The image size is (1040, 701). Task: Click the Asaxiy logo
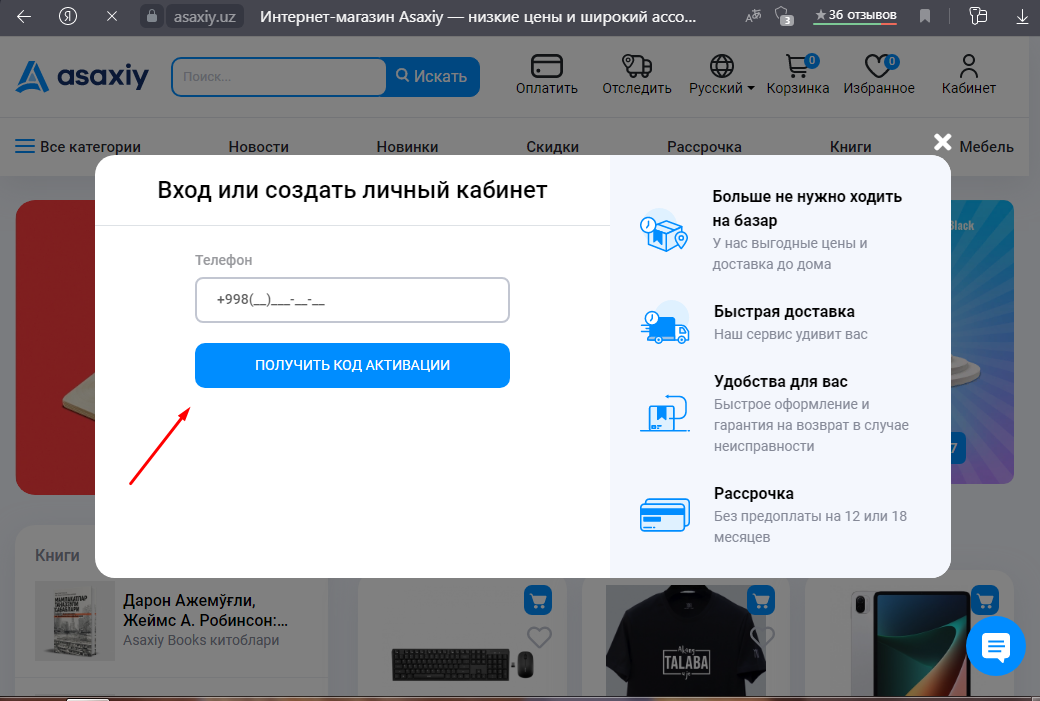(82, 76)
